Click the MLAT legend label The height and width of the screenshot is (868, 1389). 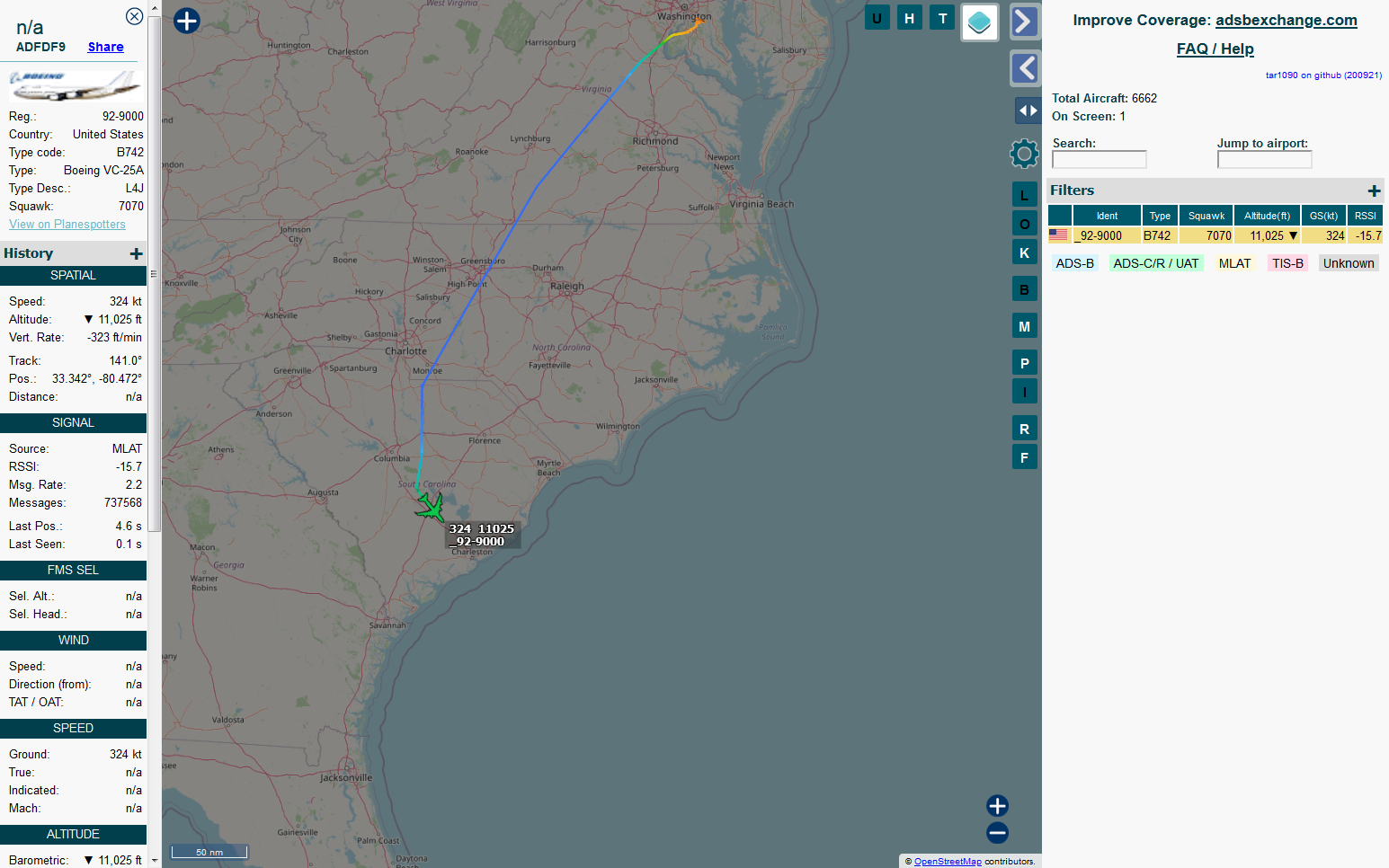pyautogui.click(x=1234, y=263)
